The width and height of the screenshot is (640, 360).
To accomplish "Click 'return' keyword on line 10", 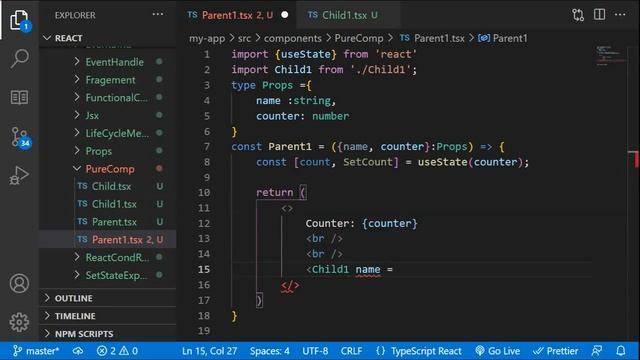I will coord(274,193).
